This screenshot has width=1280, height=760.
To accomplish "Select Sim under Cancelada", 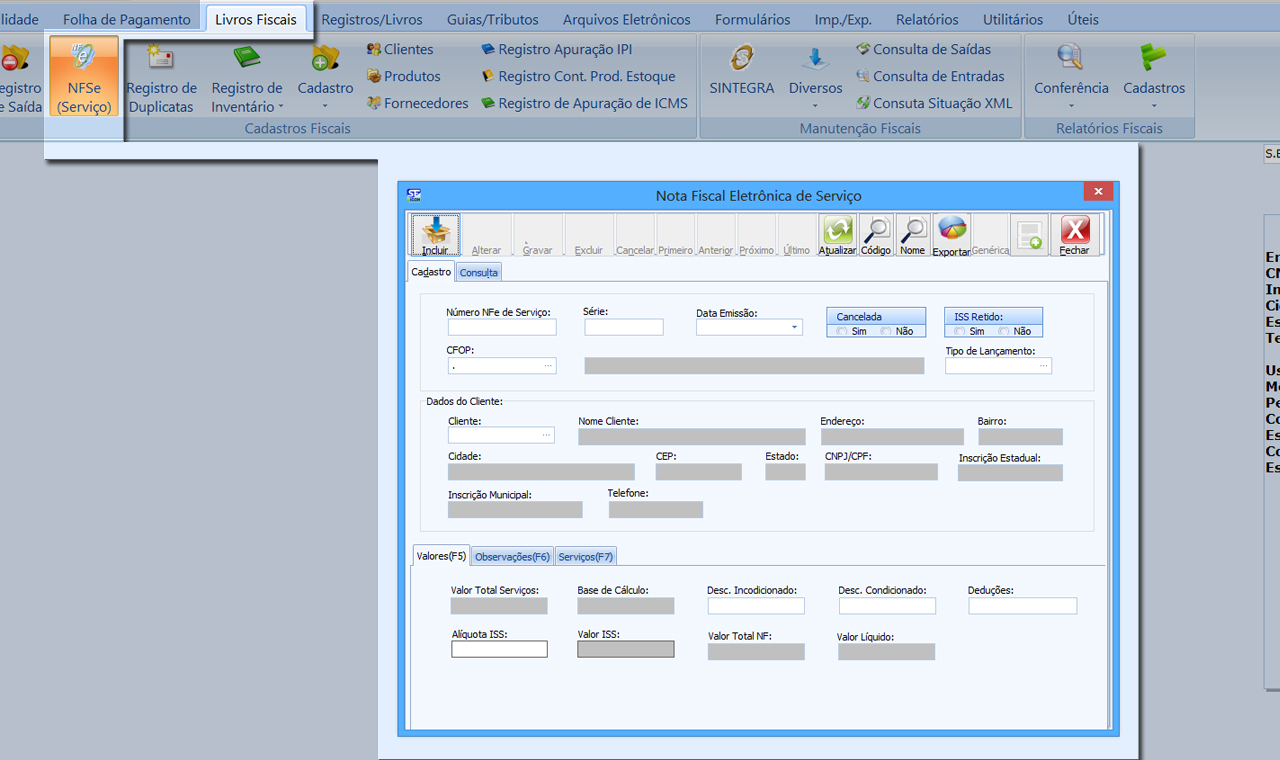I will coord(843,331).
